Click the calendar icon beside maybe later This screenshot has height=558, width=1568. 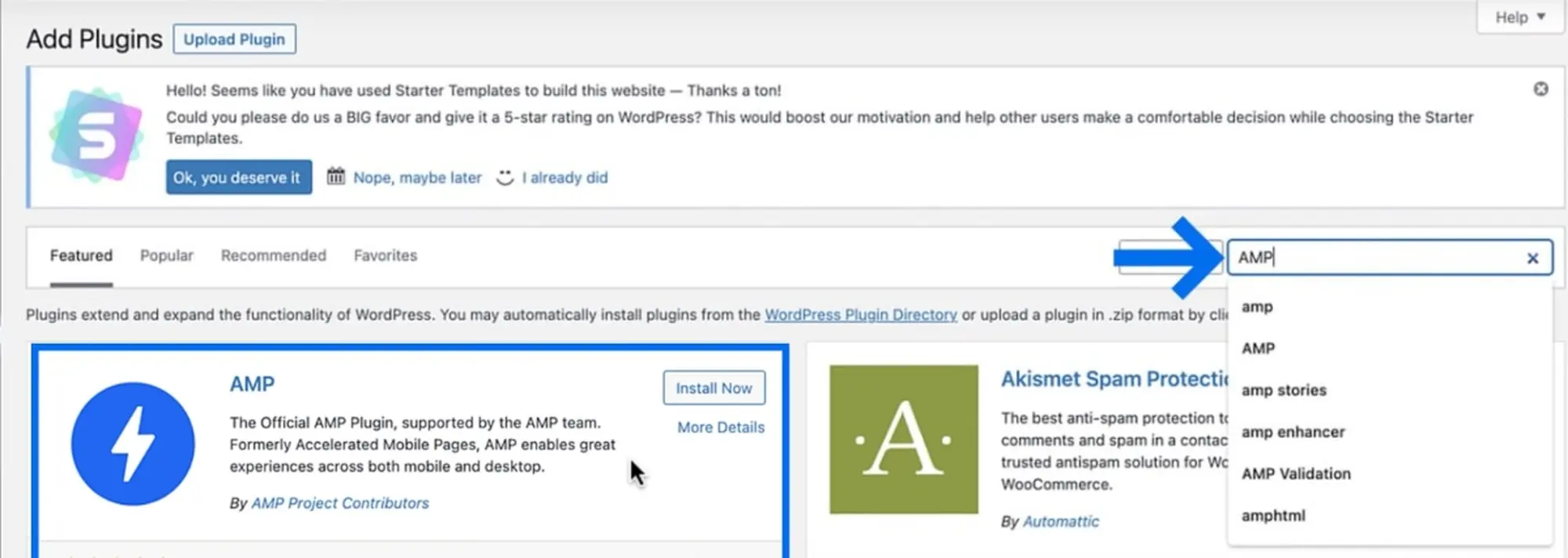[336, 176]
